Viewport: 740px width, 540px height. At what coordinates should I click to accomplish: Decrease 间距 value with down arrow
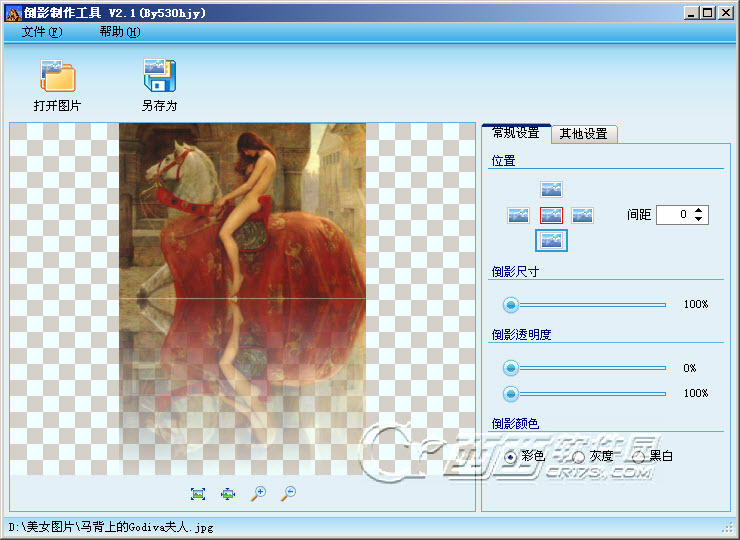[x=698, y=219]
